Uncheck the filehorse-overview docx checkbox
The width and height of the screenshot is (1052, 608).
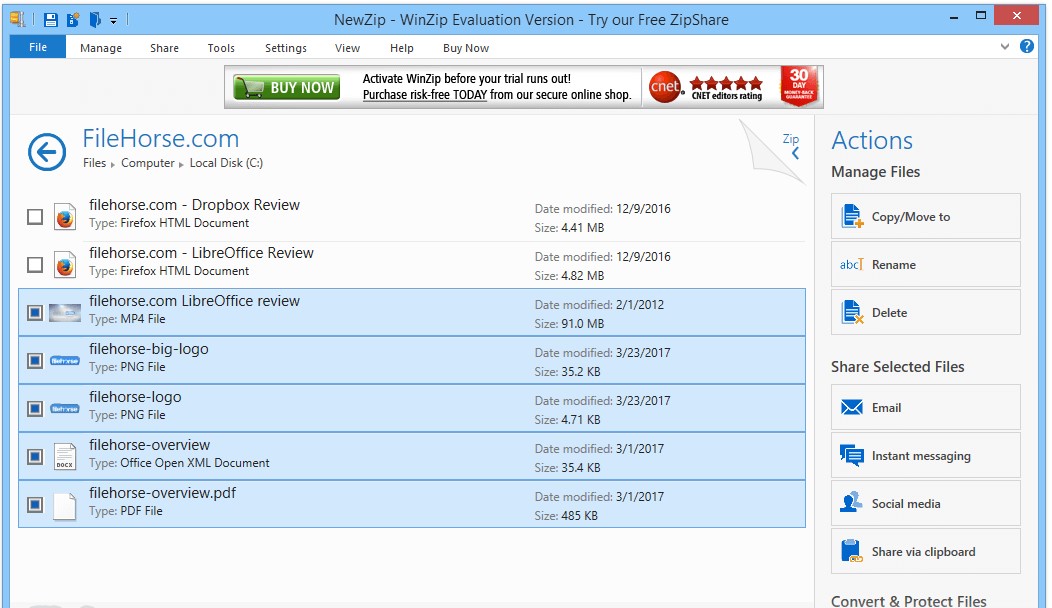click(35, 457)
